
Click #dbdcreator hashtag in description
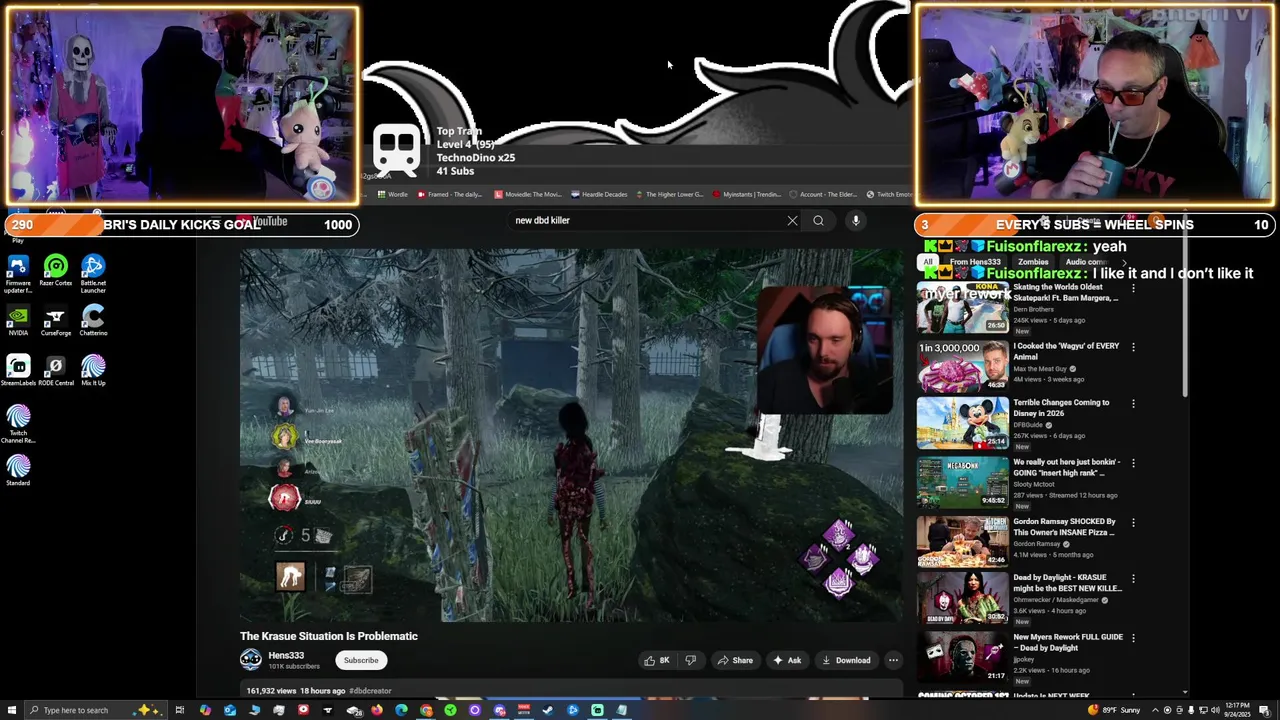[x=370, y=691]
